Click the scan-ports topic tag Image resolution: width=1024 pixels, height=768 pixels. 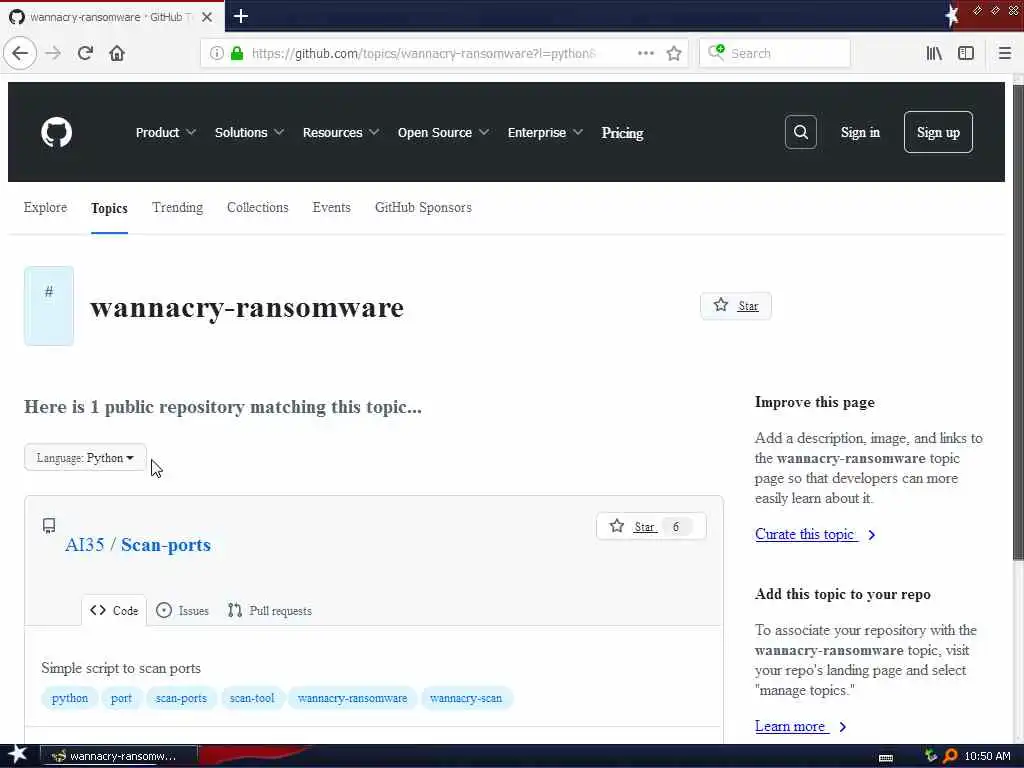[x=181, y=698]
